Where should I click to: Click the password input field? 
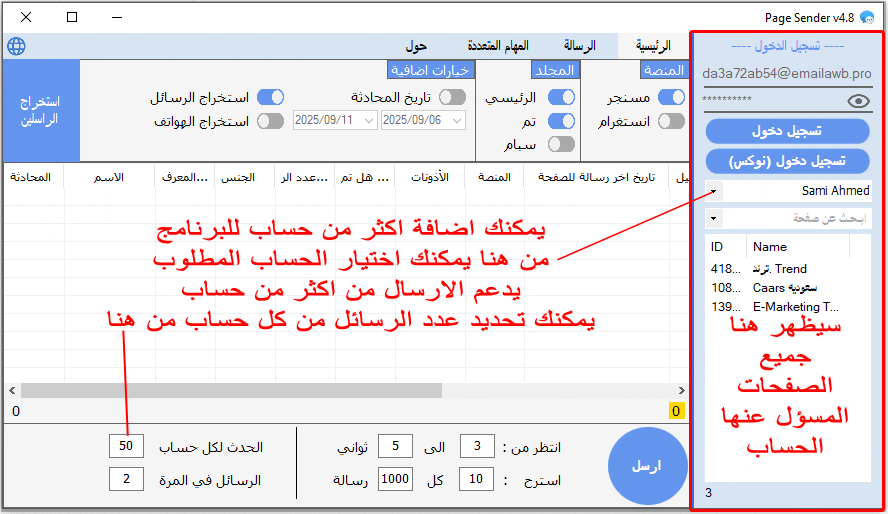(x=773, y=100)
